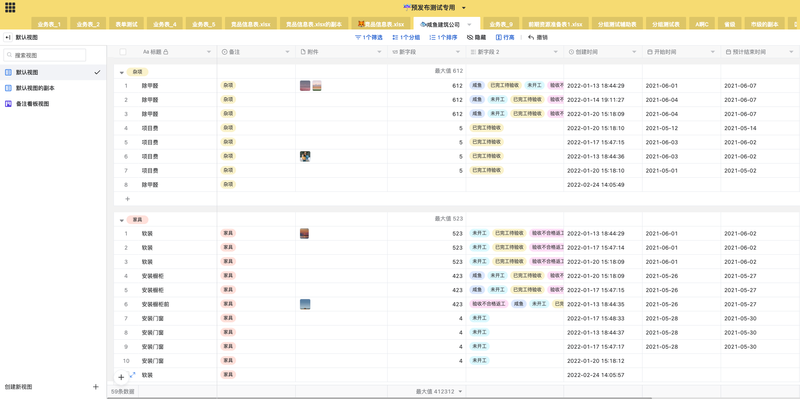Click the round floating plus button
Image resolution: width=800 pixels, height=399 pixels.
121,378
